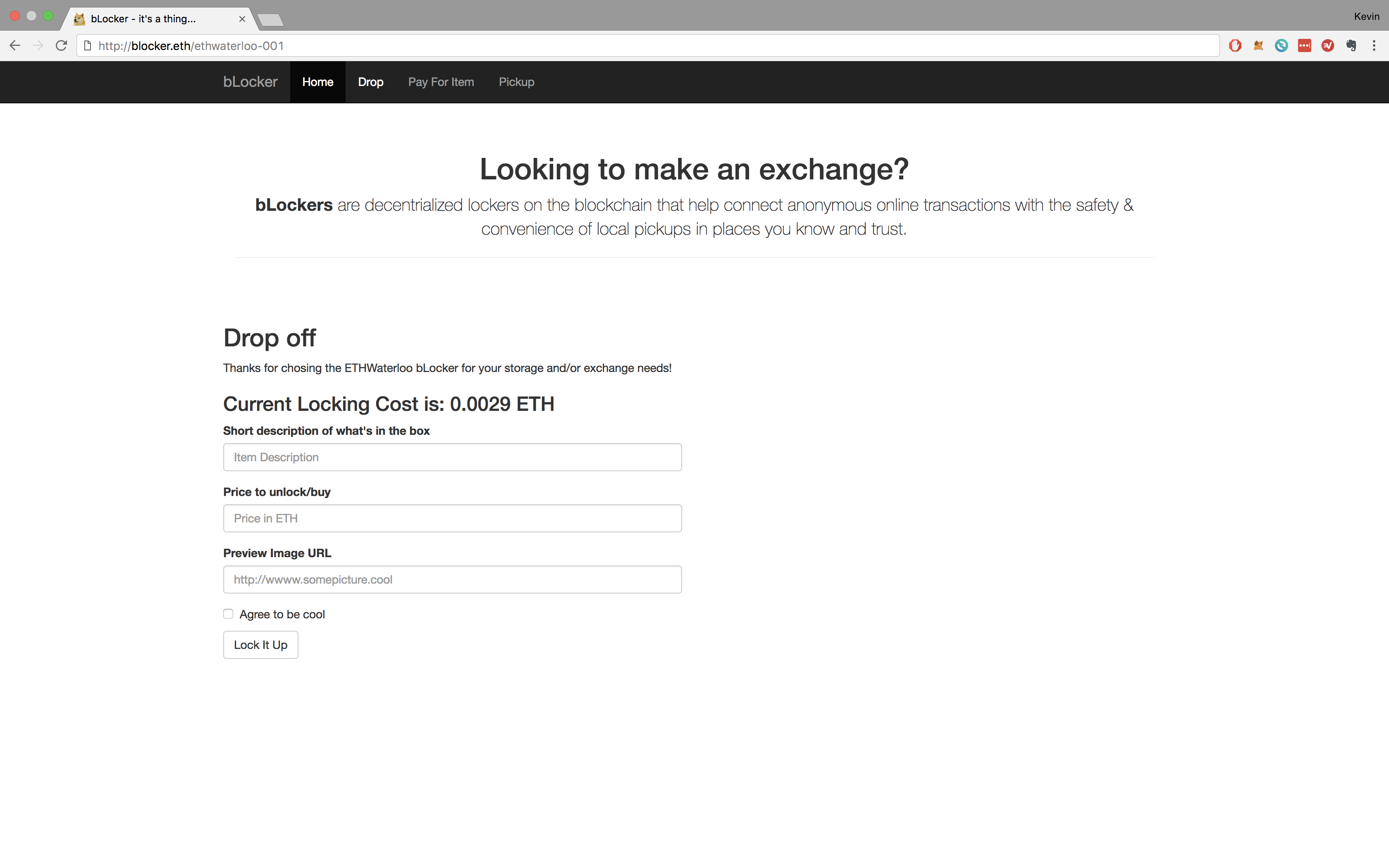The image size is (1389, 868).
Task: Click the Price in ETH field
Action: [452, 518]
